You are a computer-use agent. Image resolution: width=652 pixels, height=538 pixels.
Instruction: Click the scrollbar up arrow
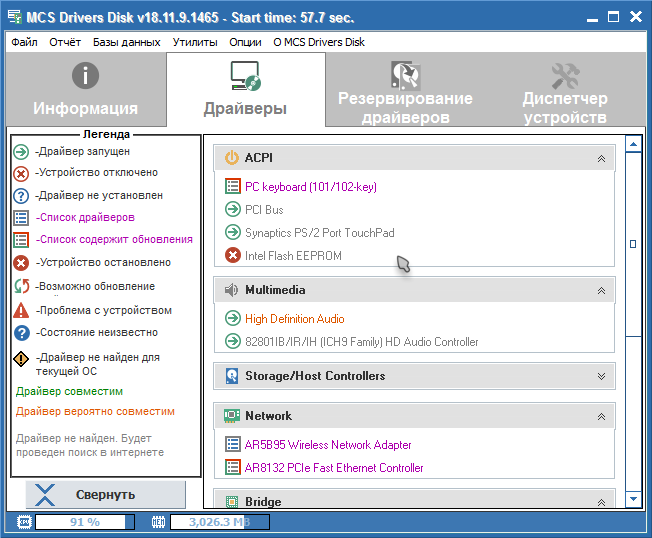(633, 144)
